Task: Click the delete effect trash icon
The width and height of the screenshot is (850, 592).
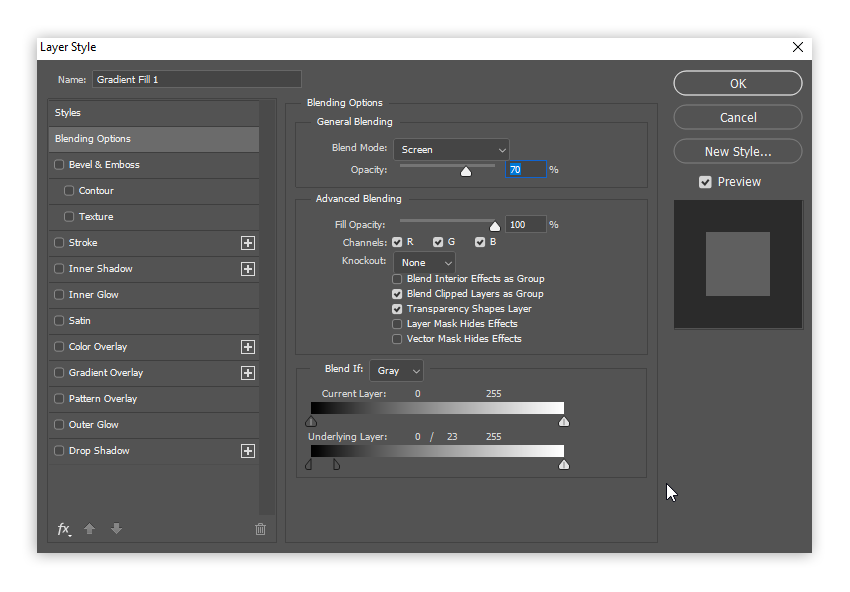Action: point(260,529)
